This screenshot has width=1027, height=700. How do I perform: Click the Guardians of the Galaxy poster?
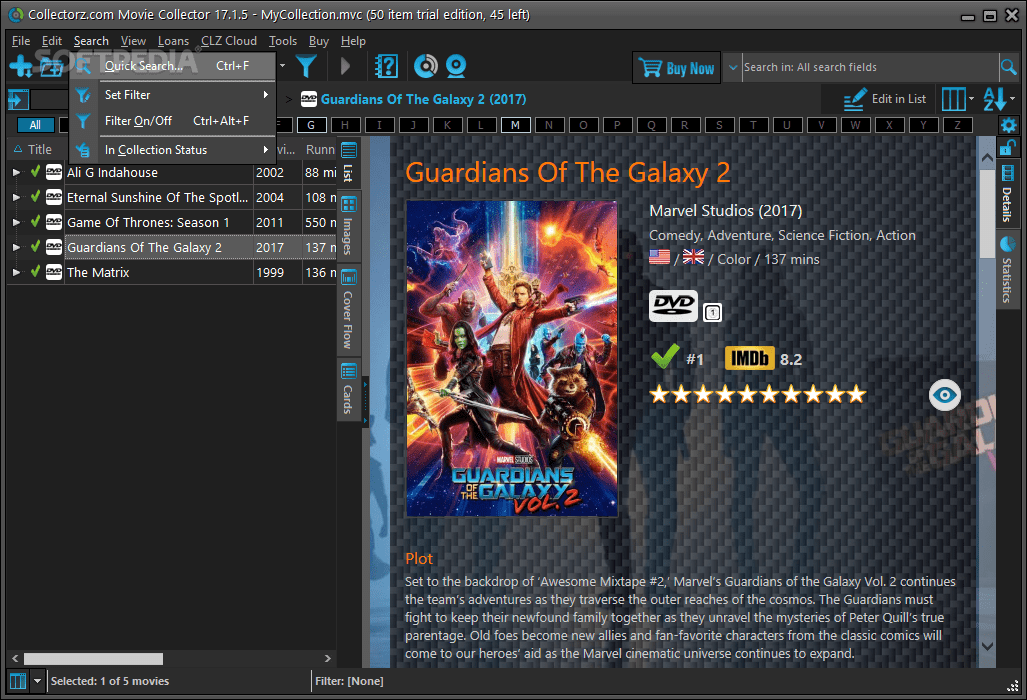pos(512,358)
